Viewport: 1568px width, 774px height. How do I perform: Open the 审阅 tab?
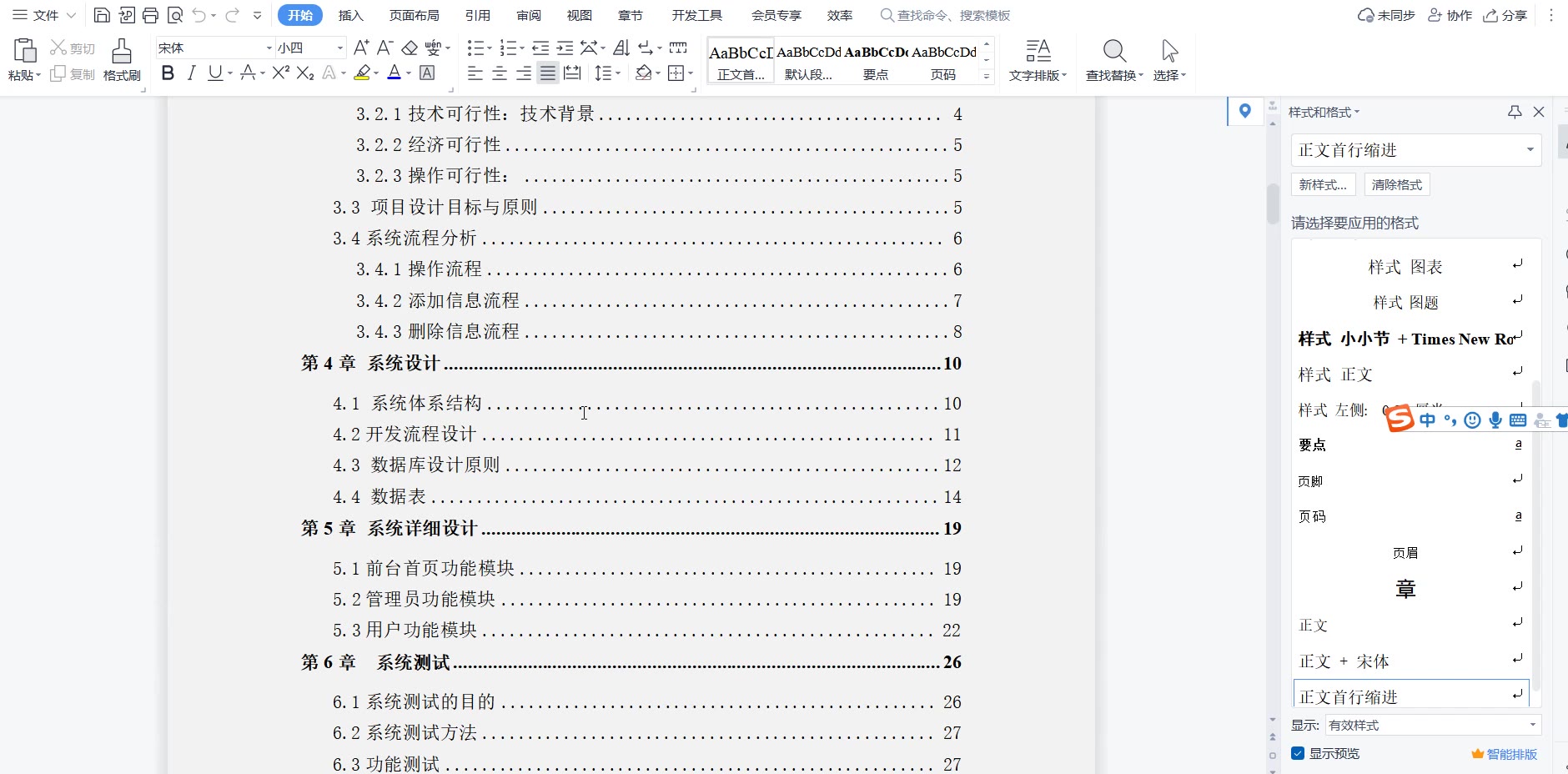[529, 15]
